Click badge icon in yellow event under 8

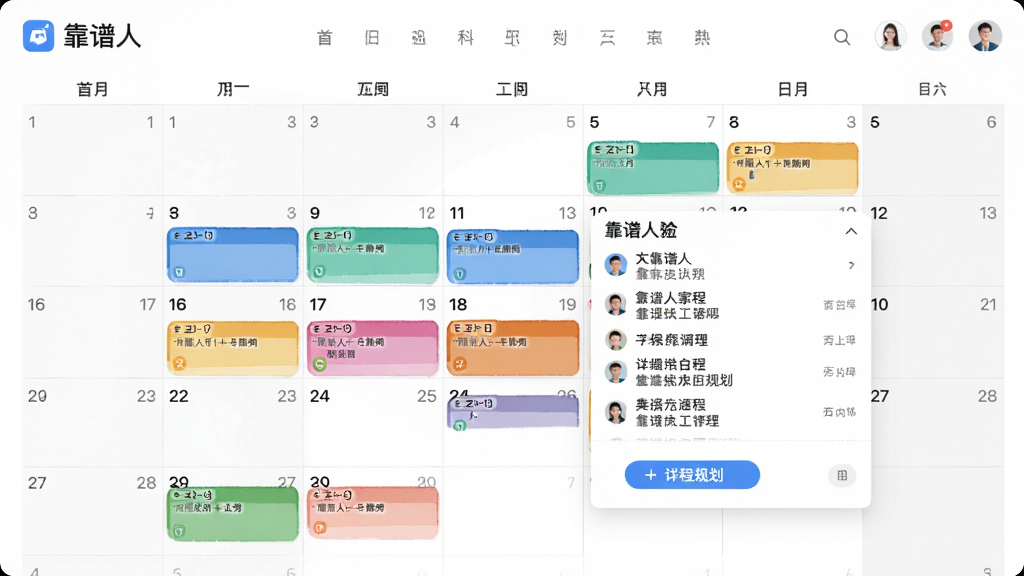pyautogui.click(x=739, y=185)
